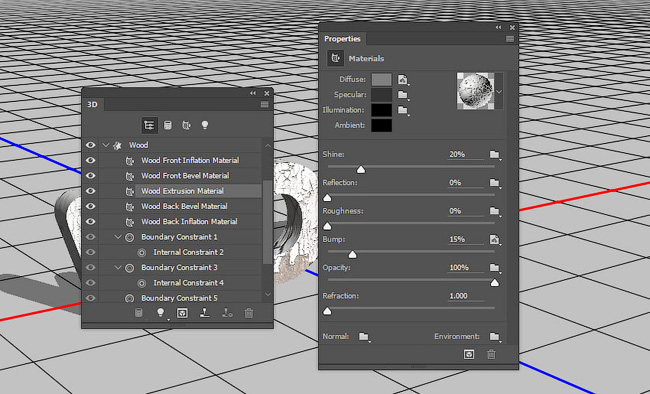The image size is (650, 394).
Task: Add new mesh to the 3D scene
Action: coord(139,313)
